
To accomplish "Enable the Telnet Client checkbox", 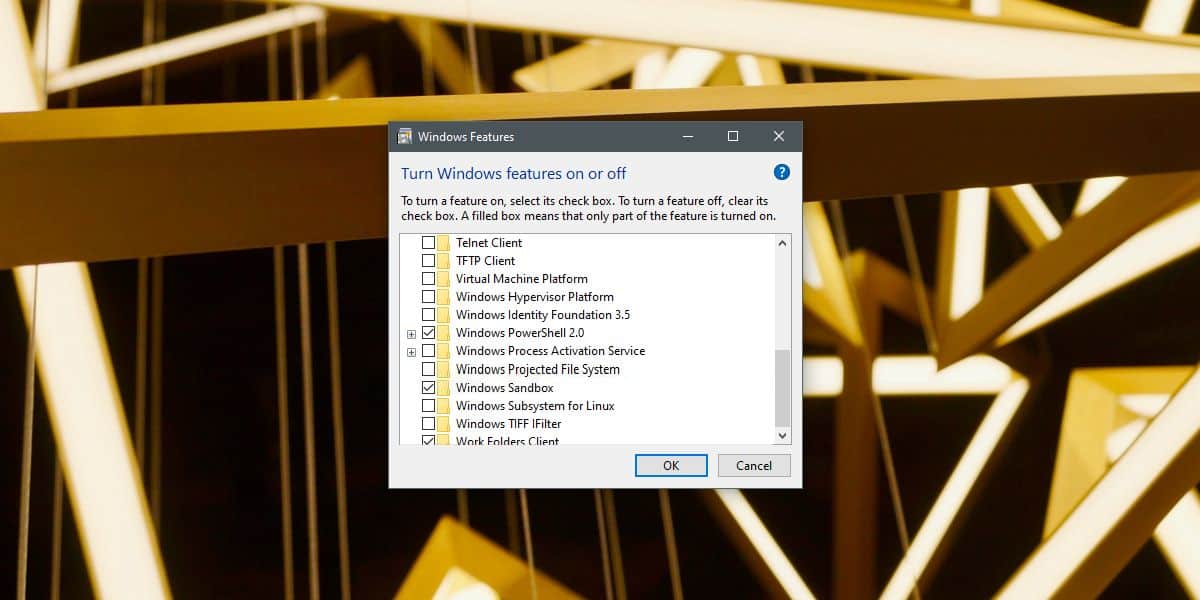I will click(428, 243).
